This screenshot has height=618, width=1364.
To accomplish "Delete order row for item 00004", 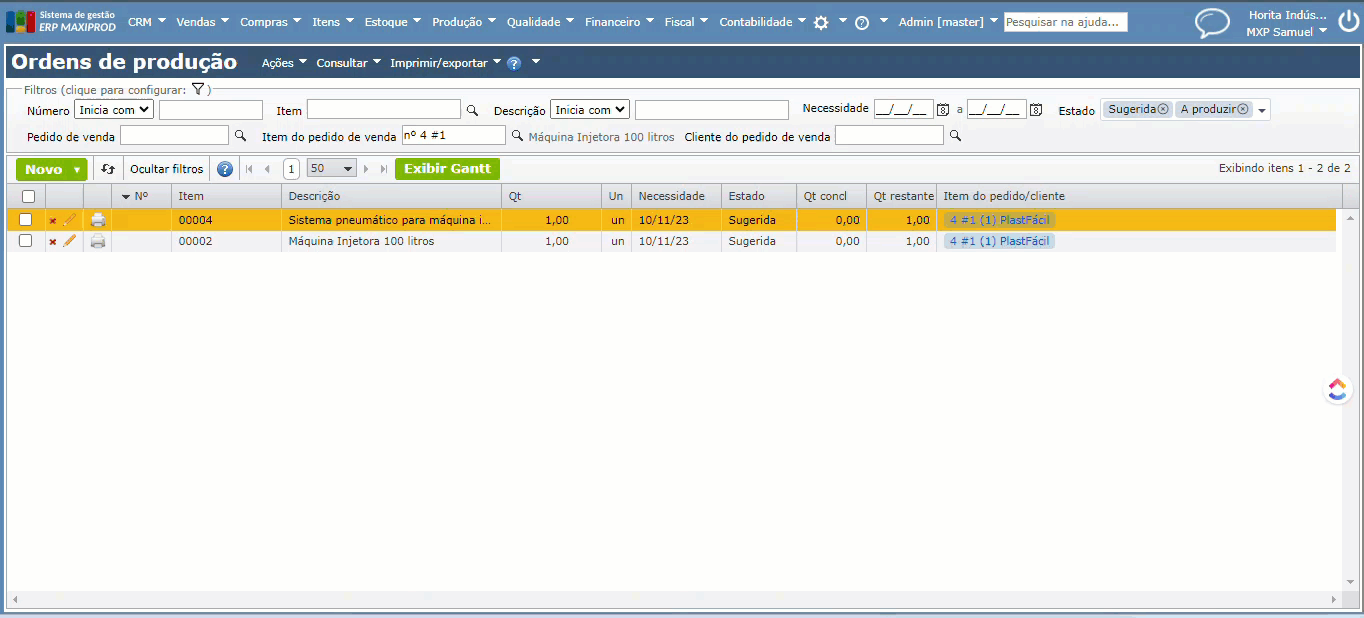I will (53, 220).
